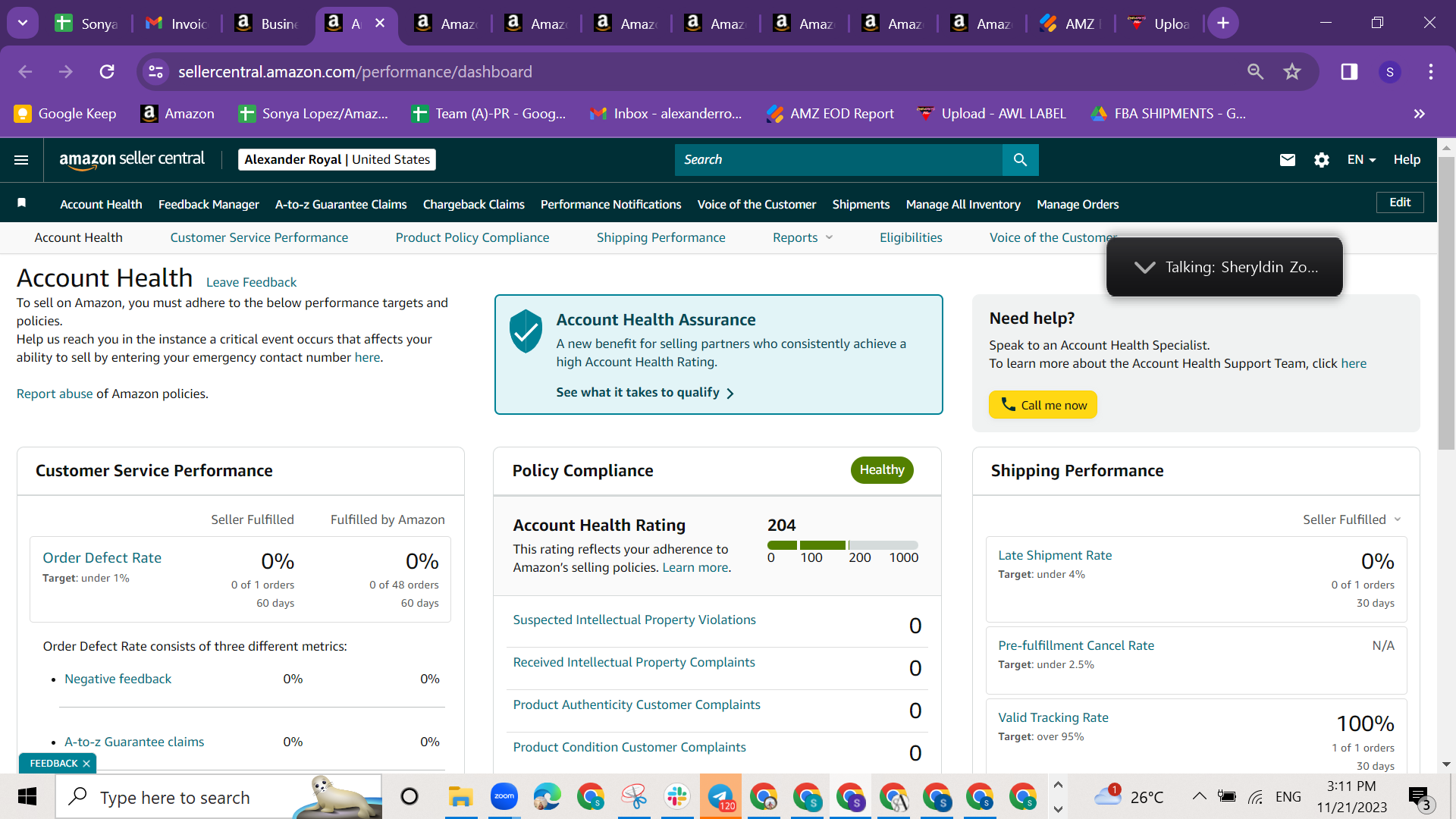Click the Windows taskbar search box
Image resolution: width=1456 pixels, height=819 pixels.
click(218, 797)
